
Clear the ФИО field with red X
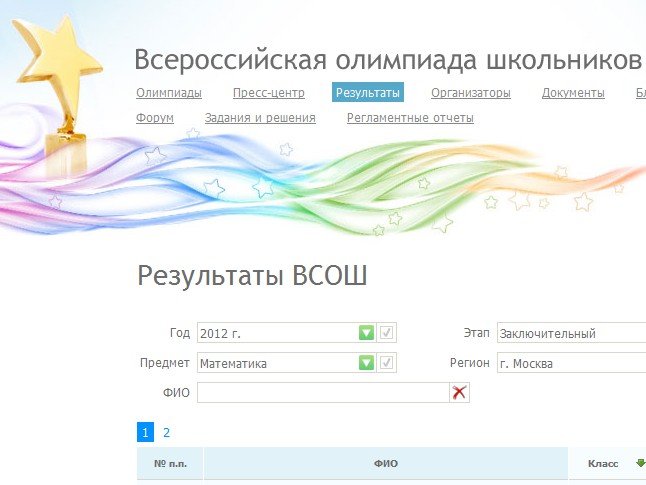click(459, 393)
